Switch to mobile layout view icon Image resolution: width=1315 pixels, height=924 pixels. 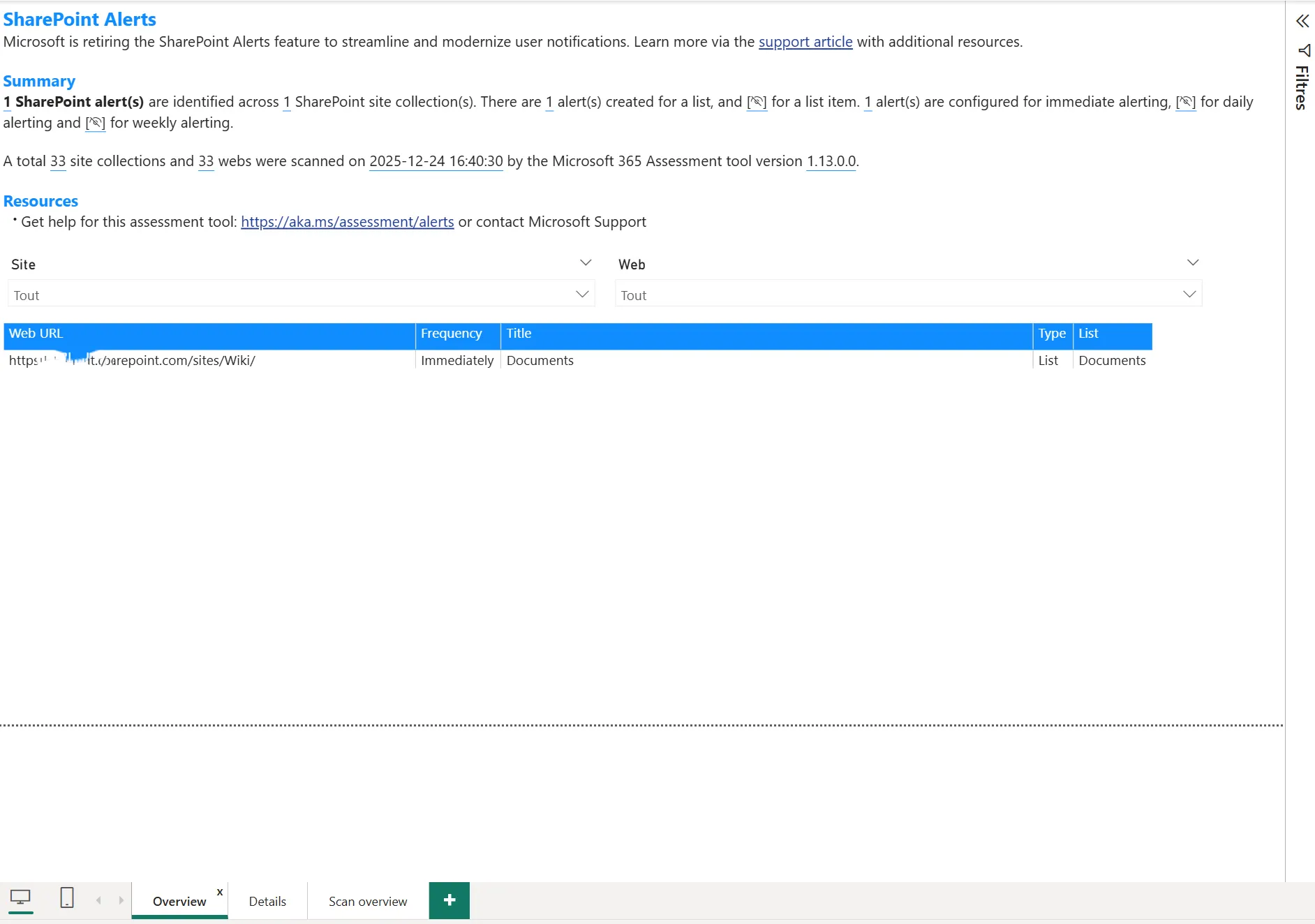[67, 898]
